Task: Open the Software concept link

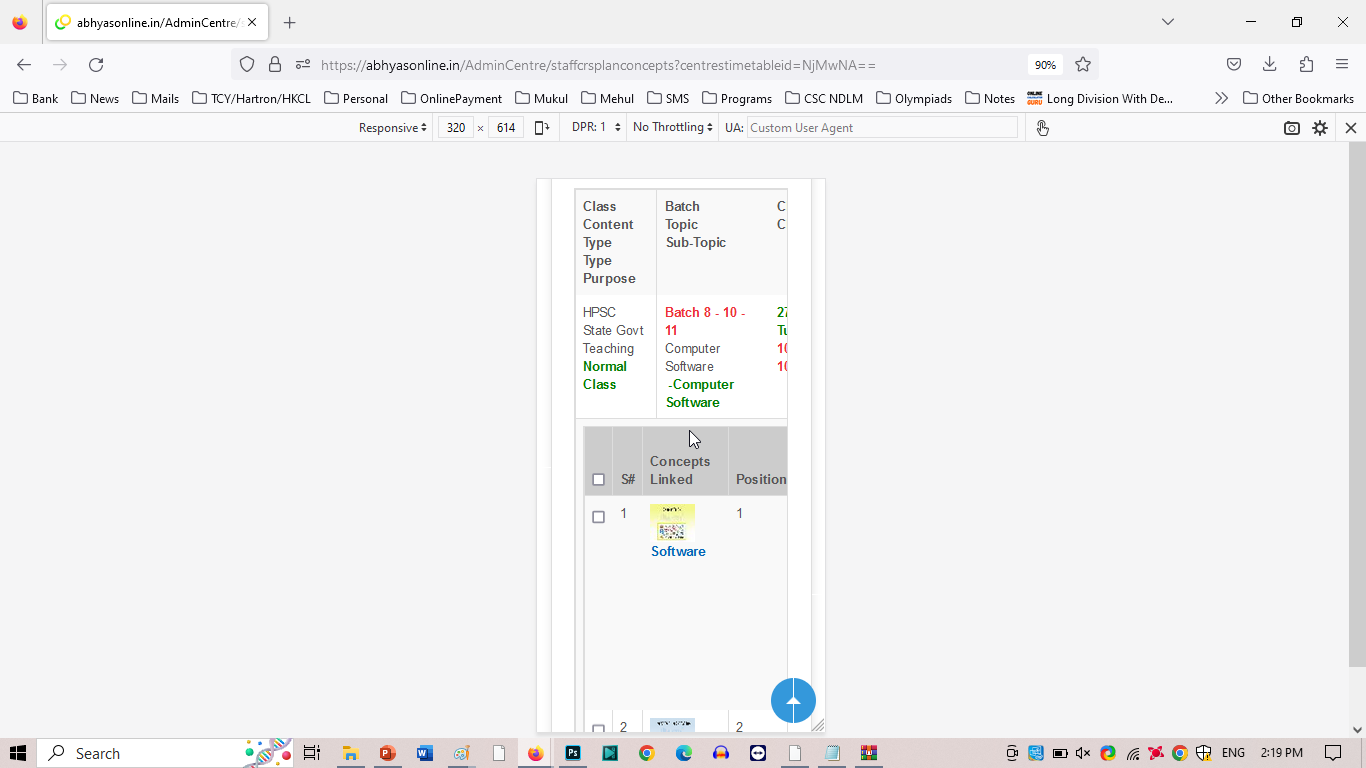Action: point(678,551)
